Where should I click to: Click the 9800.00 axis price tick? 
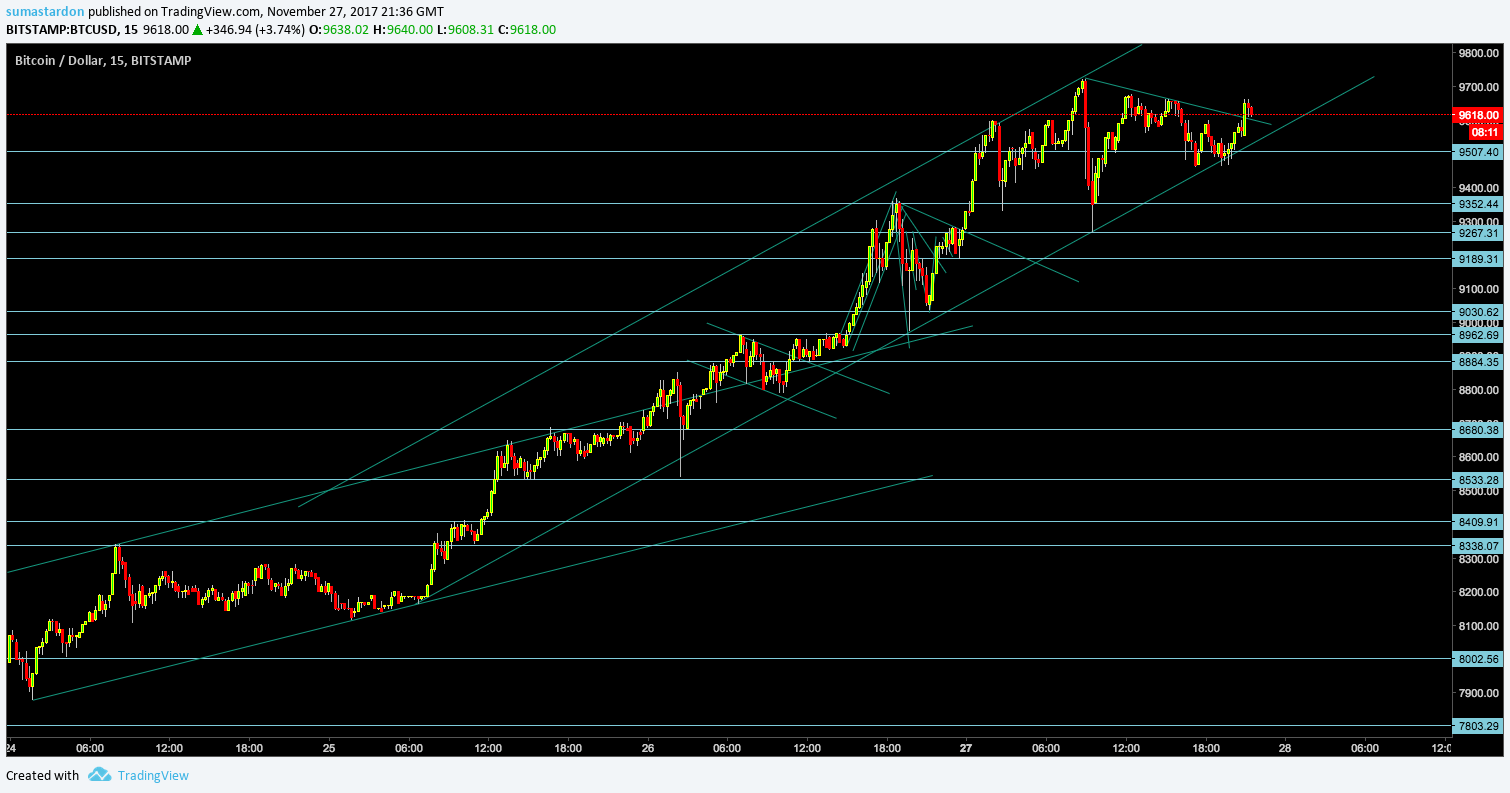(x=1478, y=54)
